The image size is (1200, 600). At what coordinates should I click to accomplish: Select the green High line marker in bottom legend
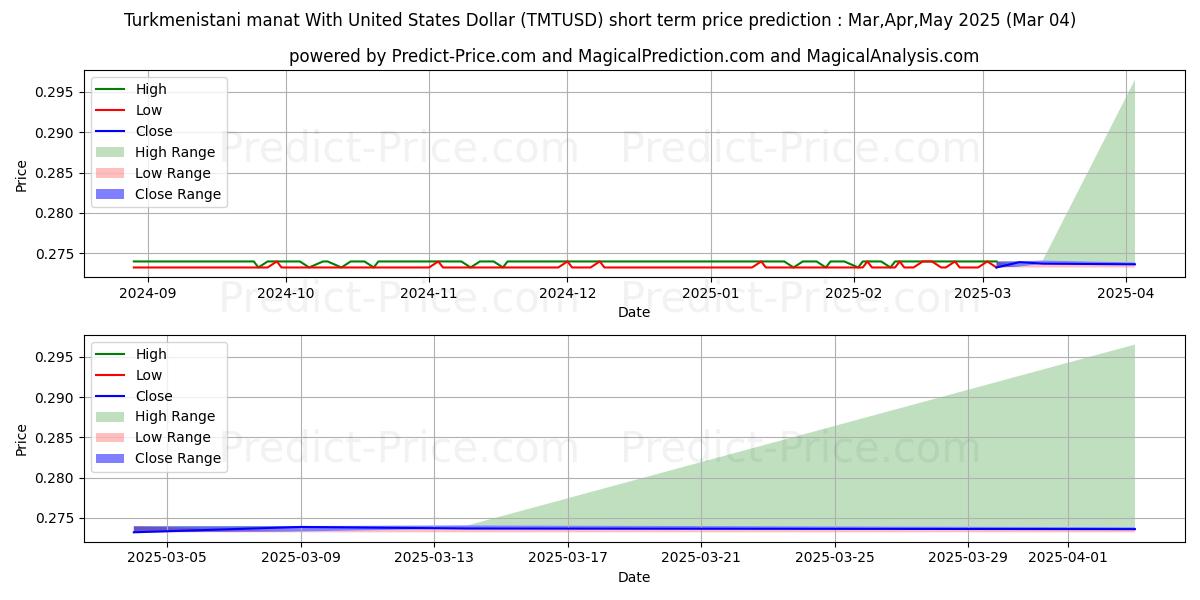click(110, 354)
